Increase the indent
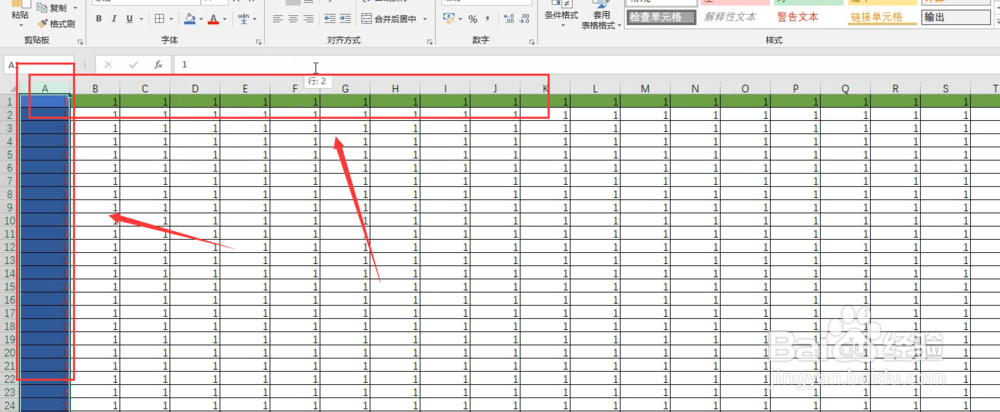Screen dimensions: 1000x412 tap(345, 19)
